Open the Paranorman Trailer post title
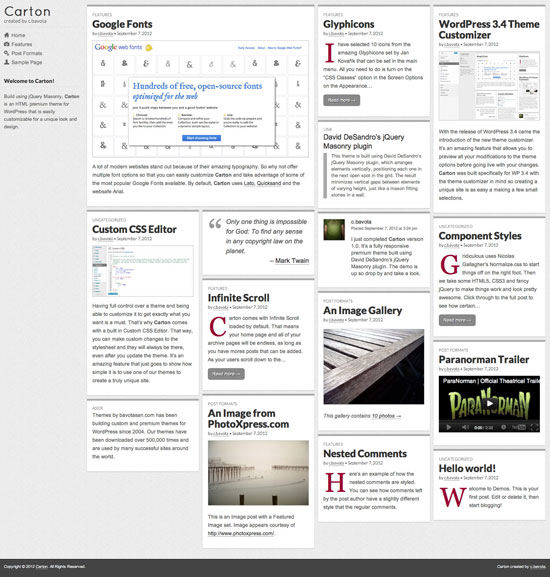 [x=484, y=360]
